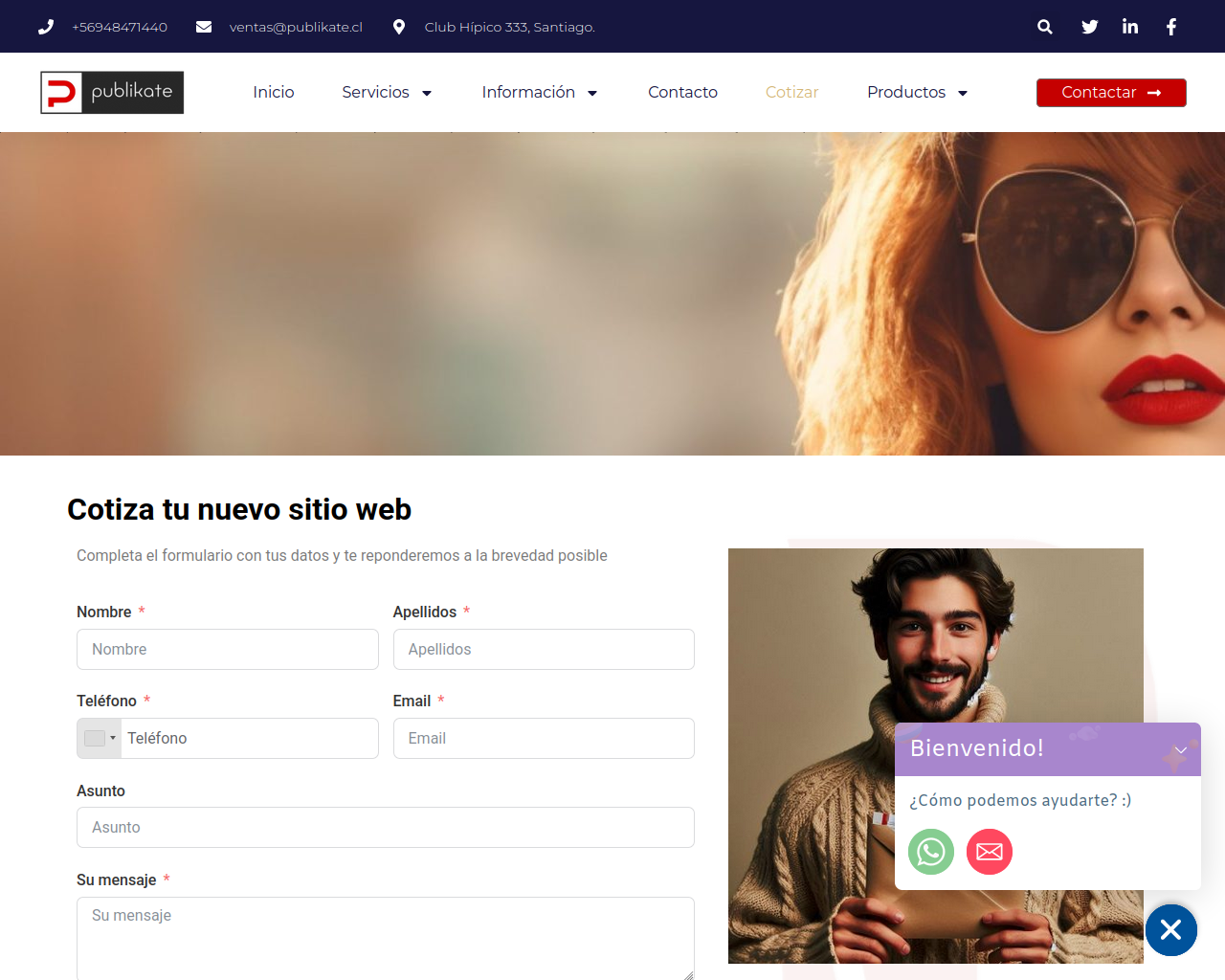Viewport: 1225px width, 980px height.
Task: Click the 'Completa el formulario' description text
Action: click(342, 555)
